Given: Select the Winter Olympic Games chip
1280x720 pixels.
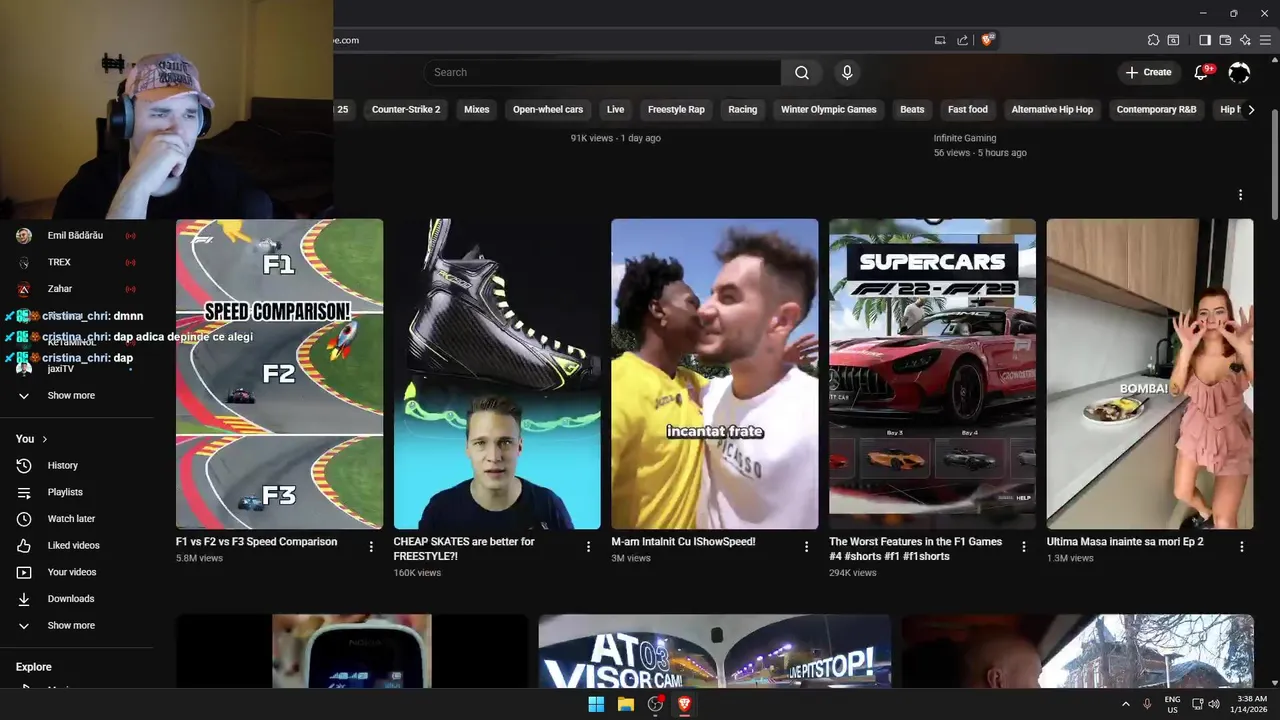Looking at the screenshot, I should click(829, 110).
